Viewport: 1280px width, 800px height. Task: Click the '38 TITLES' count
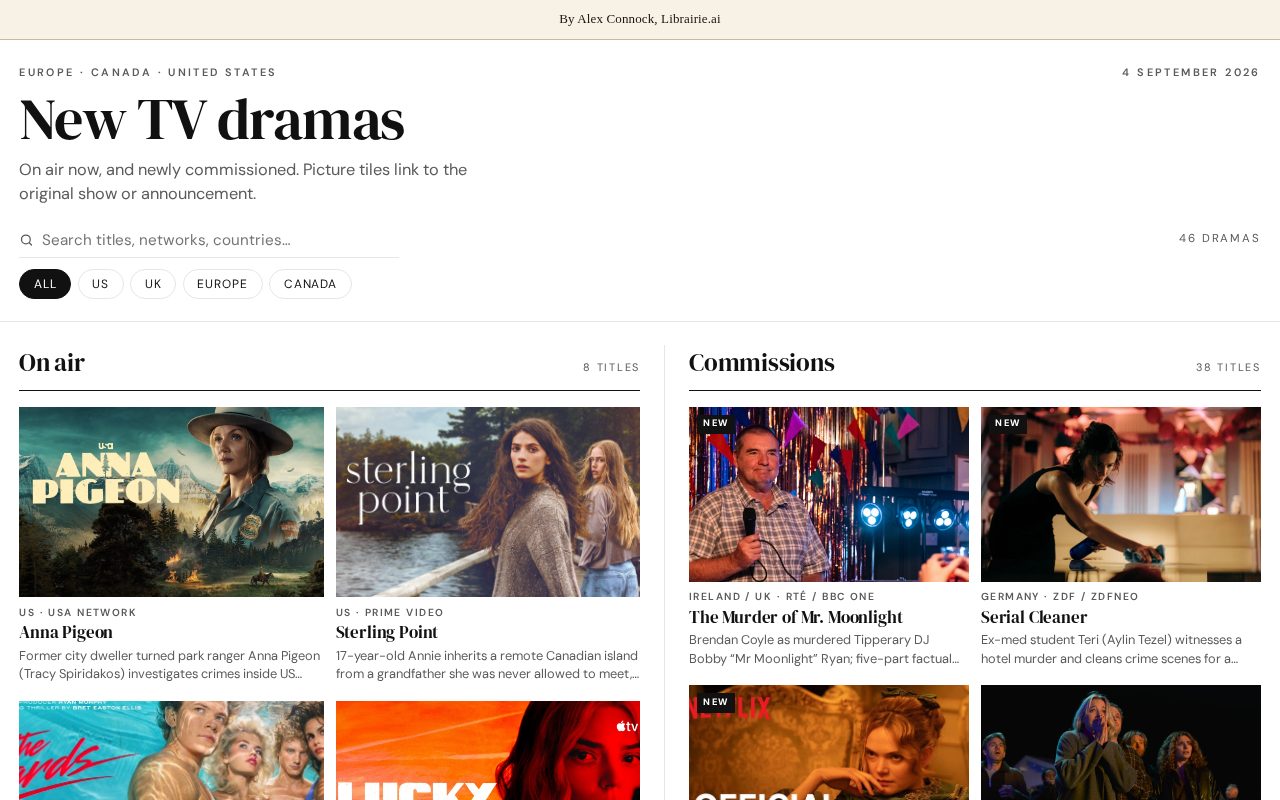(1228, 368)
